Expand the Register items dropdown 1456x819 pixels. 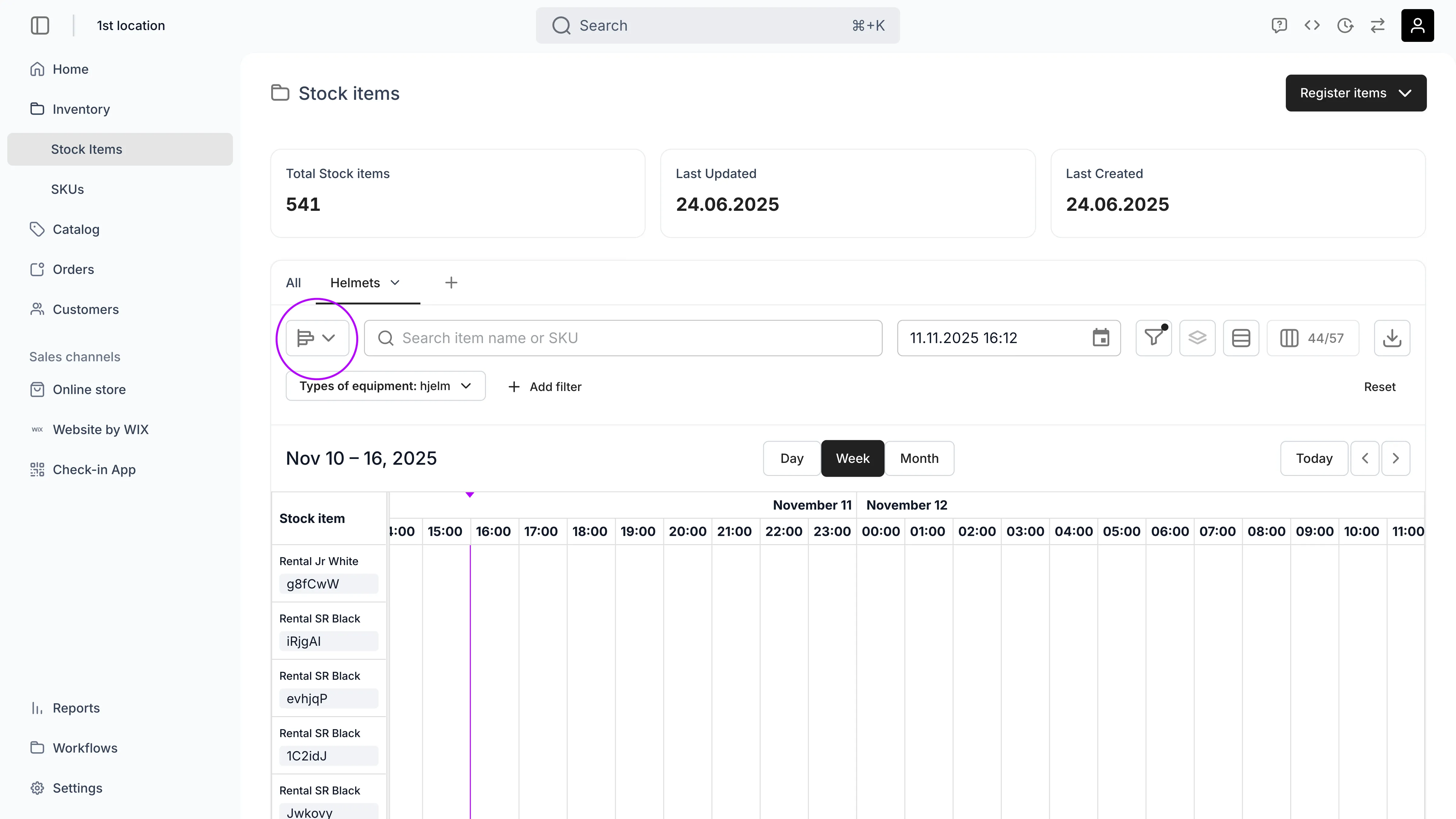[x=1355, y=93]
